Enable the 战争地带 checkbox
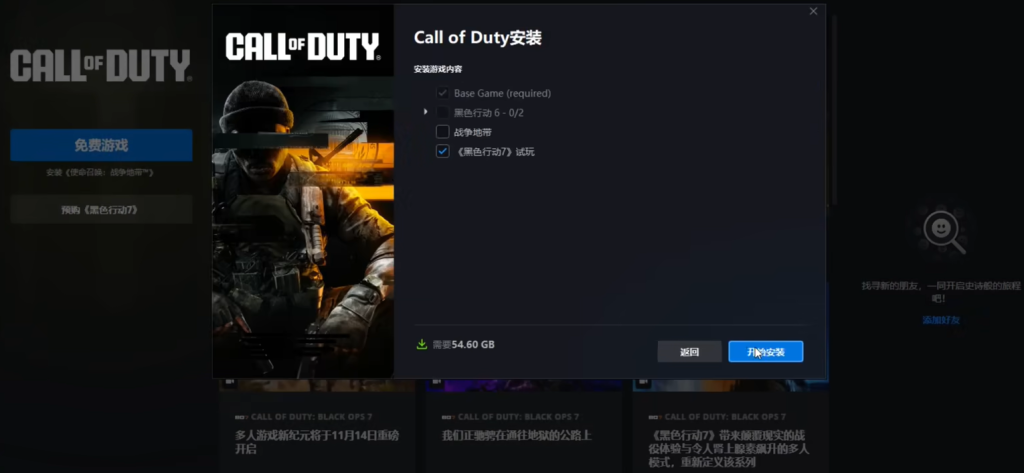The height and width of the screenshot is (473, 1024). (442, 132)
